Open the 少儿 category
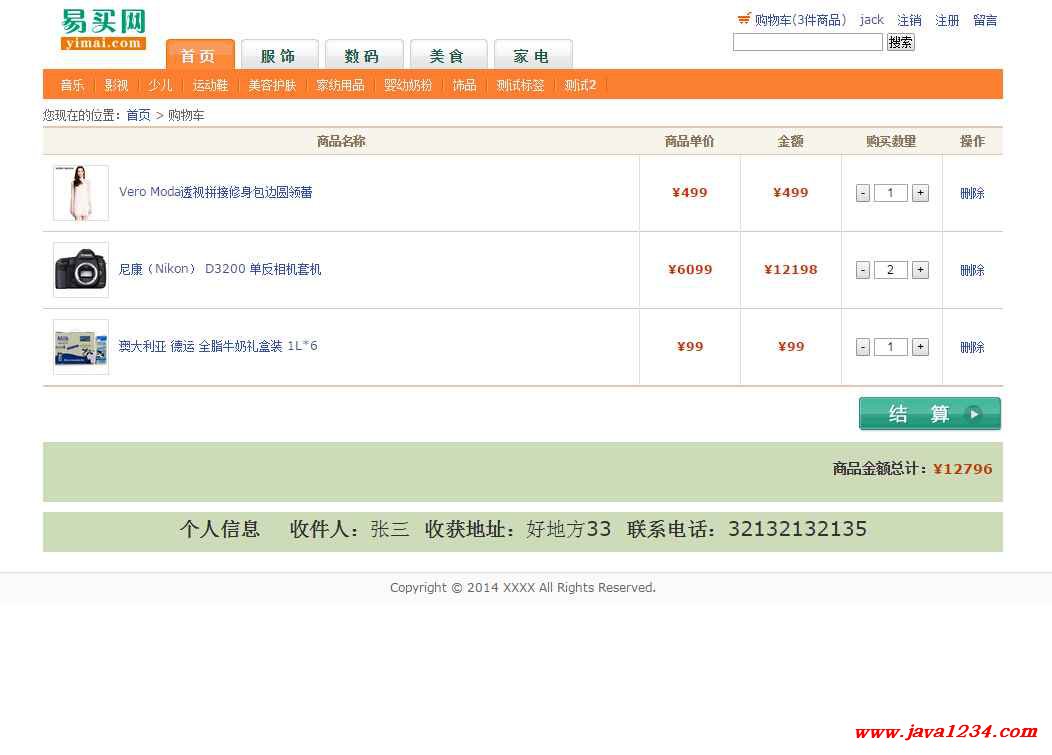 pyautogui.click(x=160, y=85)
